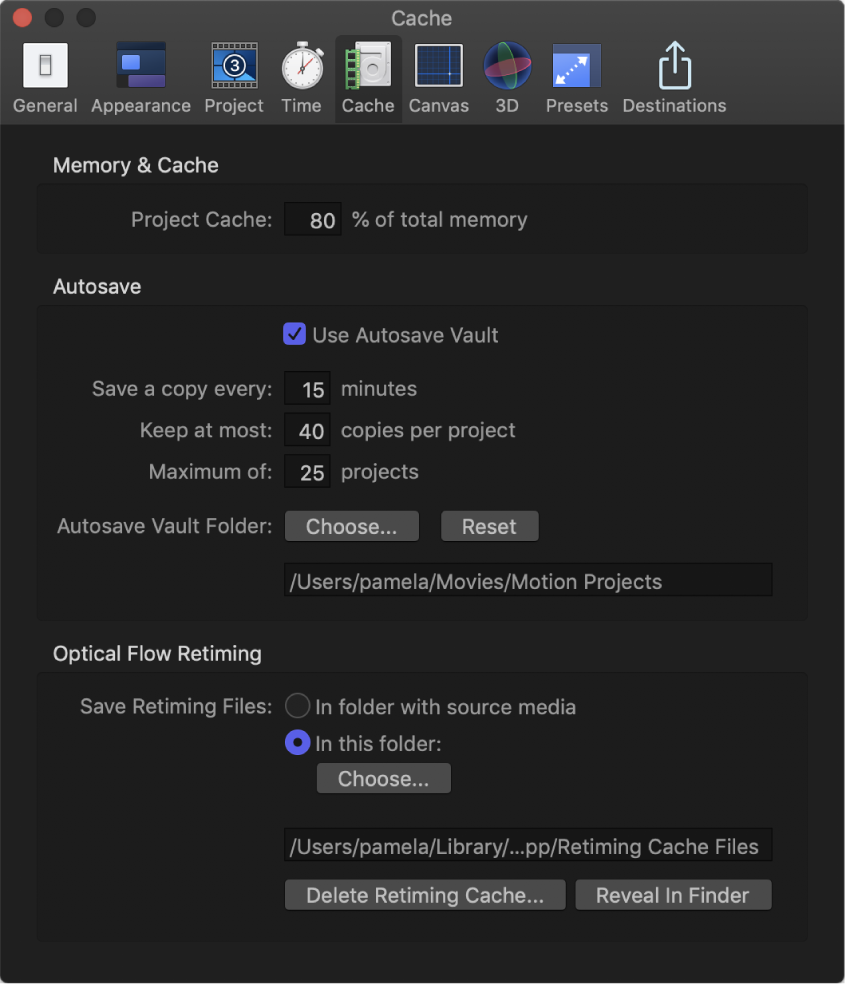Open the 3D preferences pane

506,78
